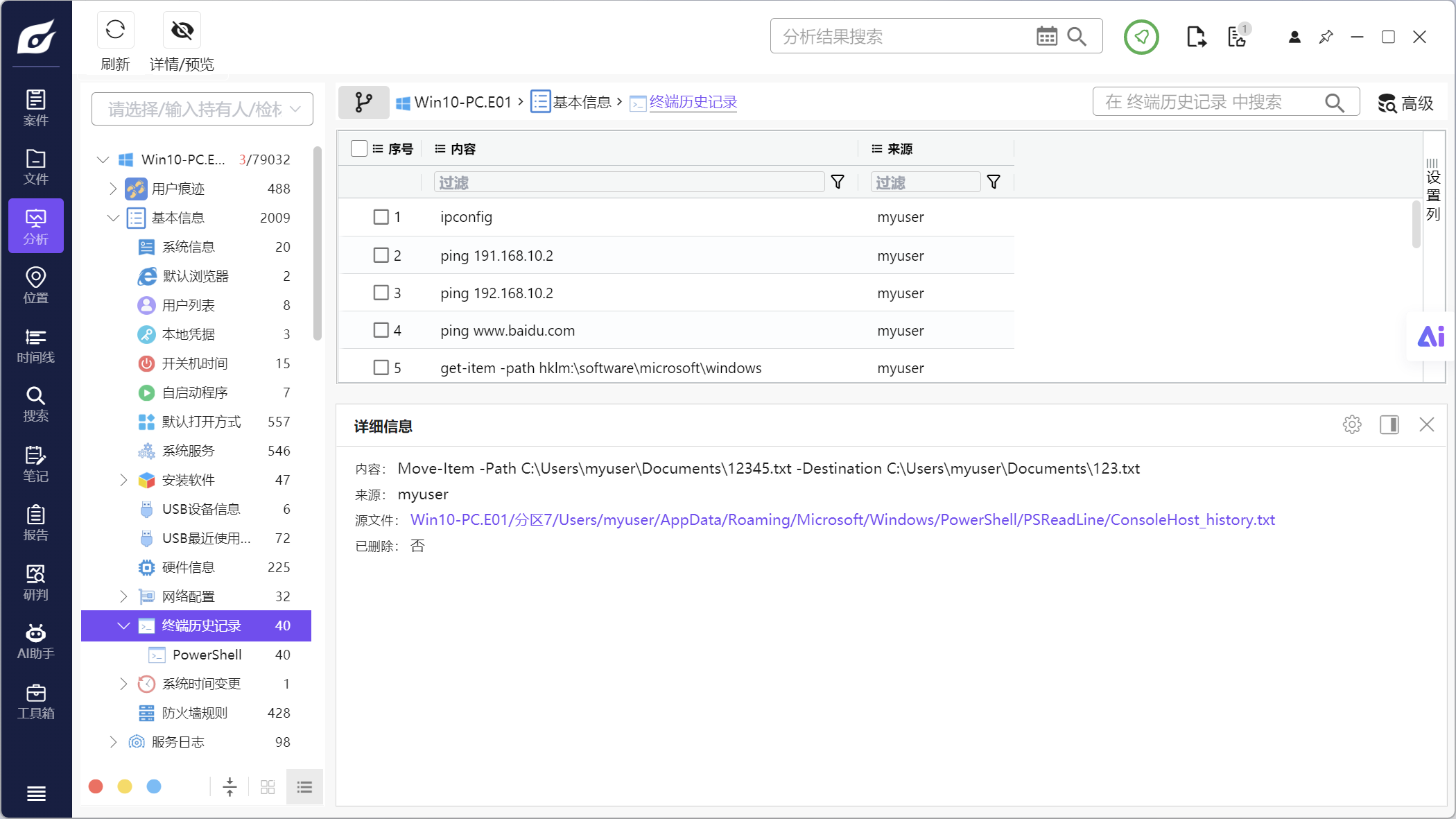Expand the 网络配置 tree node
Viewport: 1456px width, 819px height.
(x=123, y=596)
